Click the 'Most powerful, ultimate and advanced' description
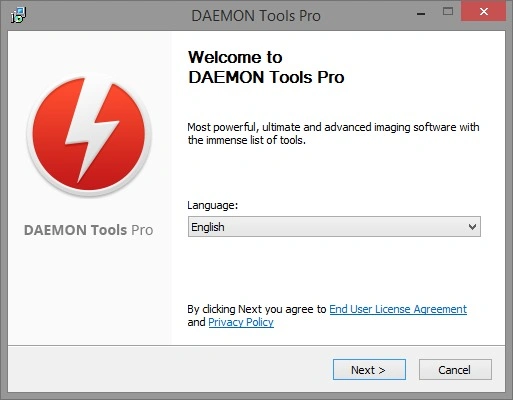The width and height of the screenshot is (513, 400). 333,133
